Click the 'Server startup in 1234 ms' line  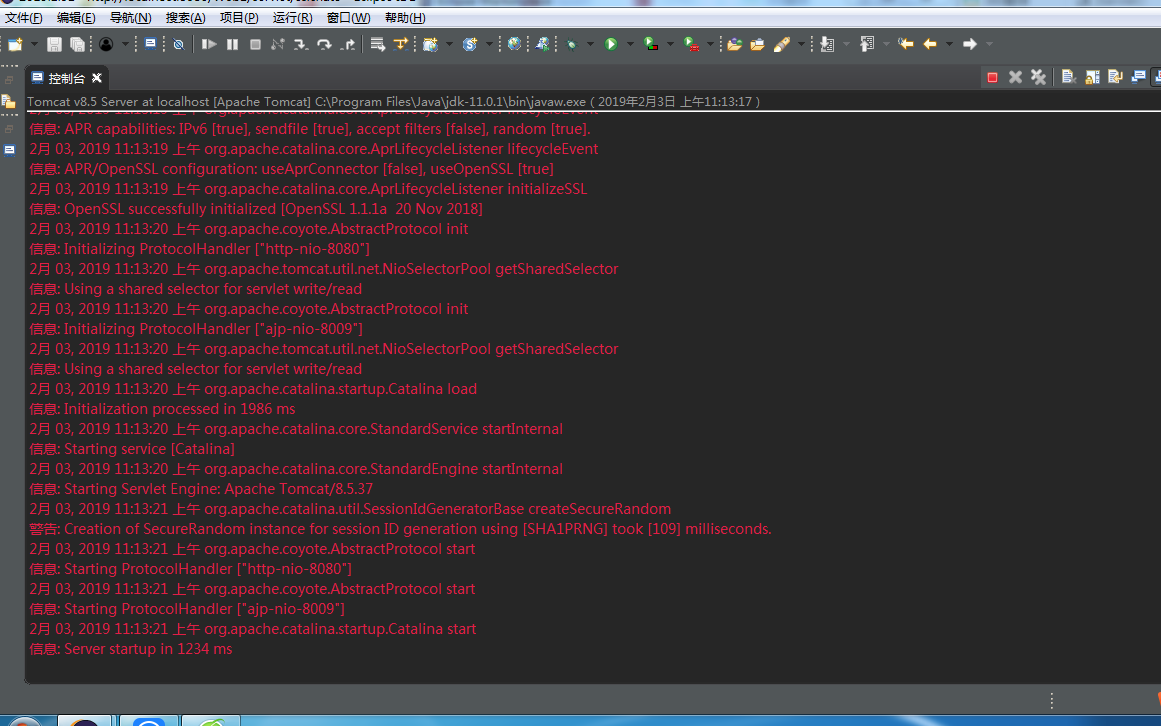(x=131, y=649)
